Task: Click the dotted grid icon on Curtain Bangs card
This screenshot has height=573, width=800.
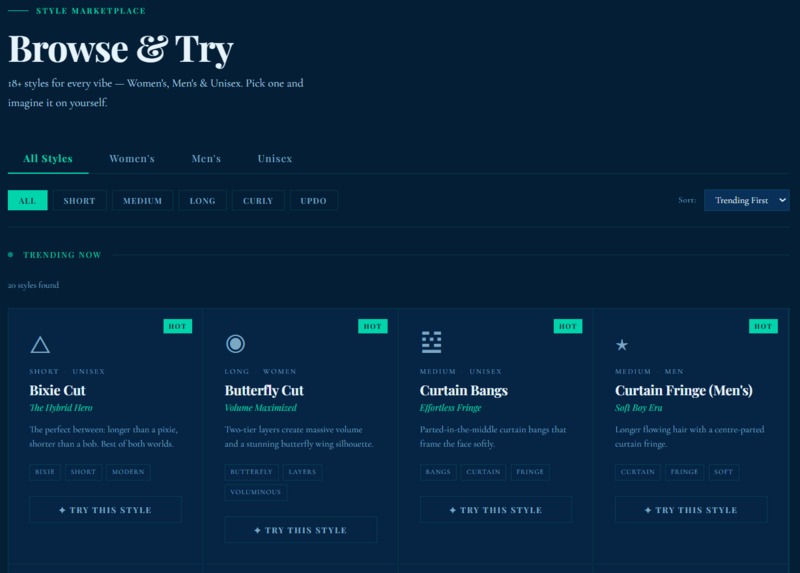Action: click(431, 342)
